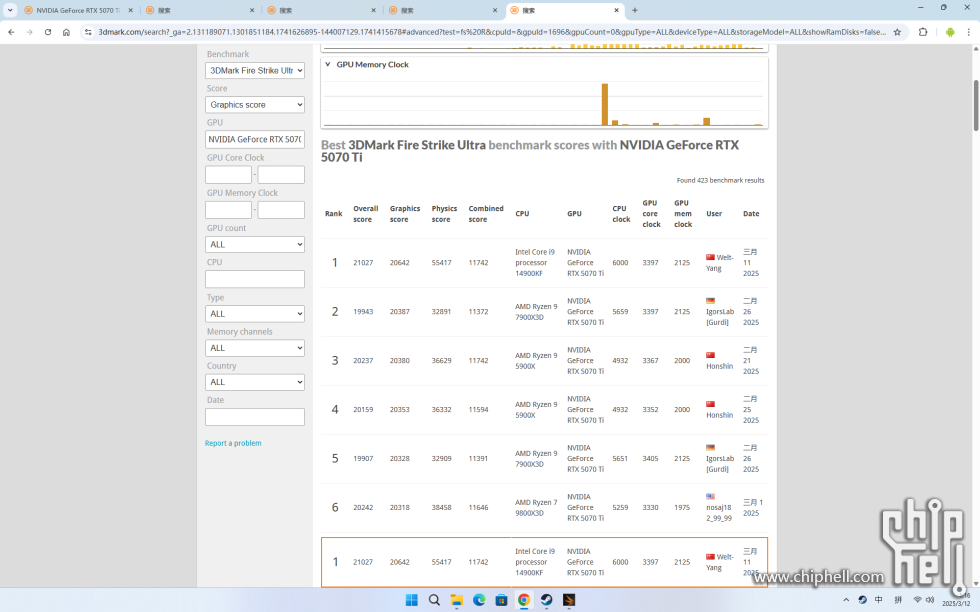Open user IgorsLab [Gurdi] in rank 2 row
Viewport: 980px width, 612px height.
coord(720,317)
